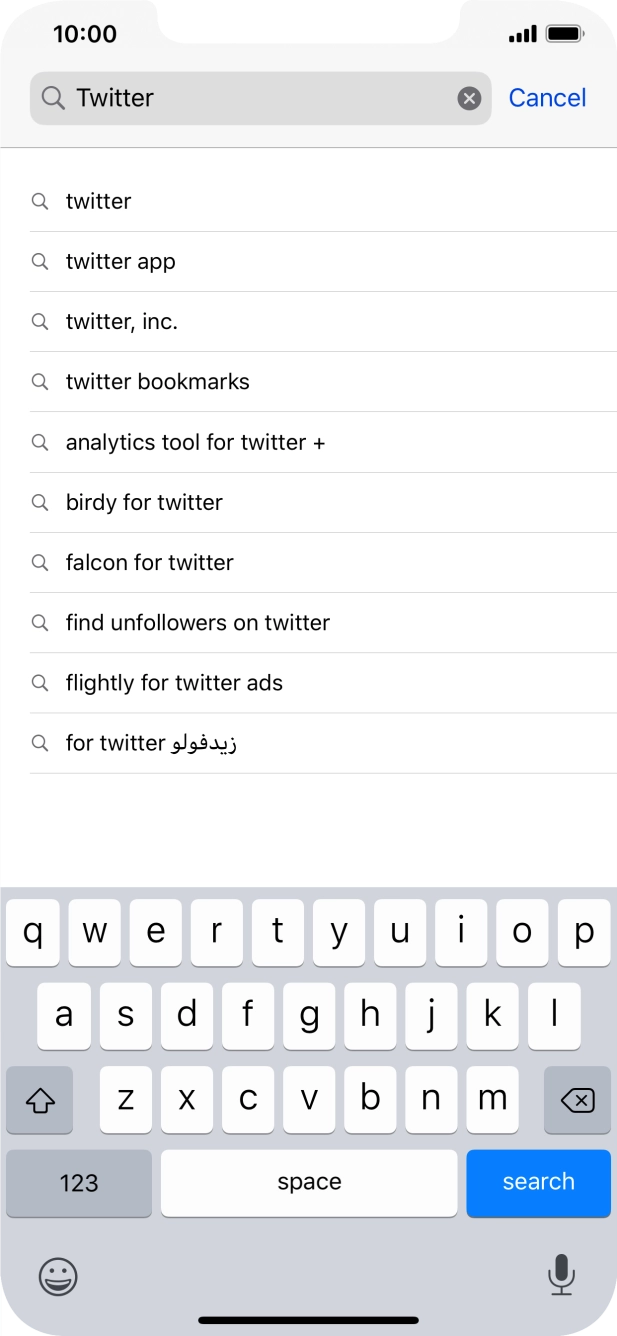Viewport: 617px width, 1336px height.
Task: Tap the Shift key
Action: [x=39, y=1099]
